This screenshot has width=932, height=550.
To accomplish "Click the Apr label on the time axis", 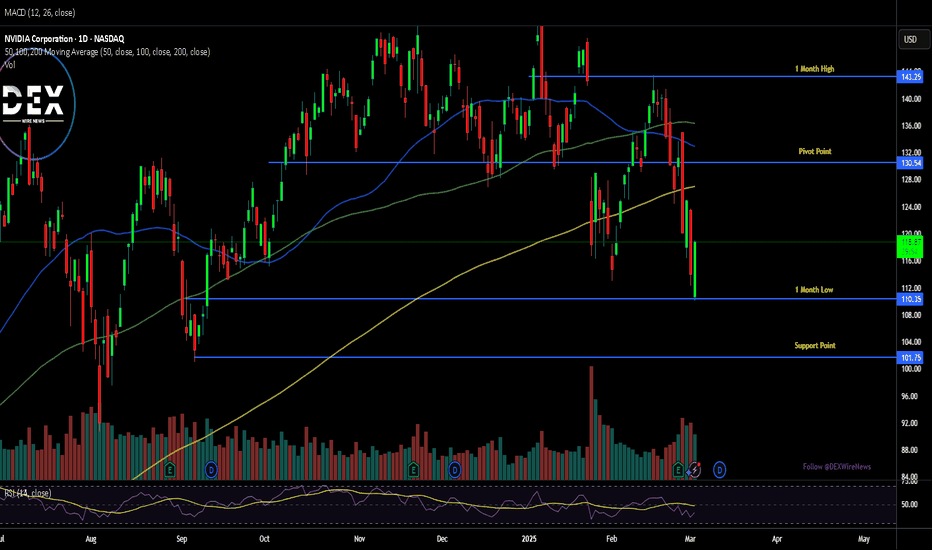I will [777, 539].
